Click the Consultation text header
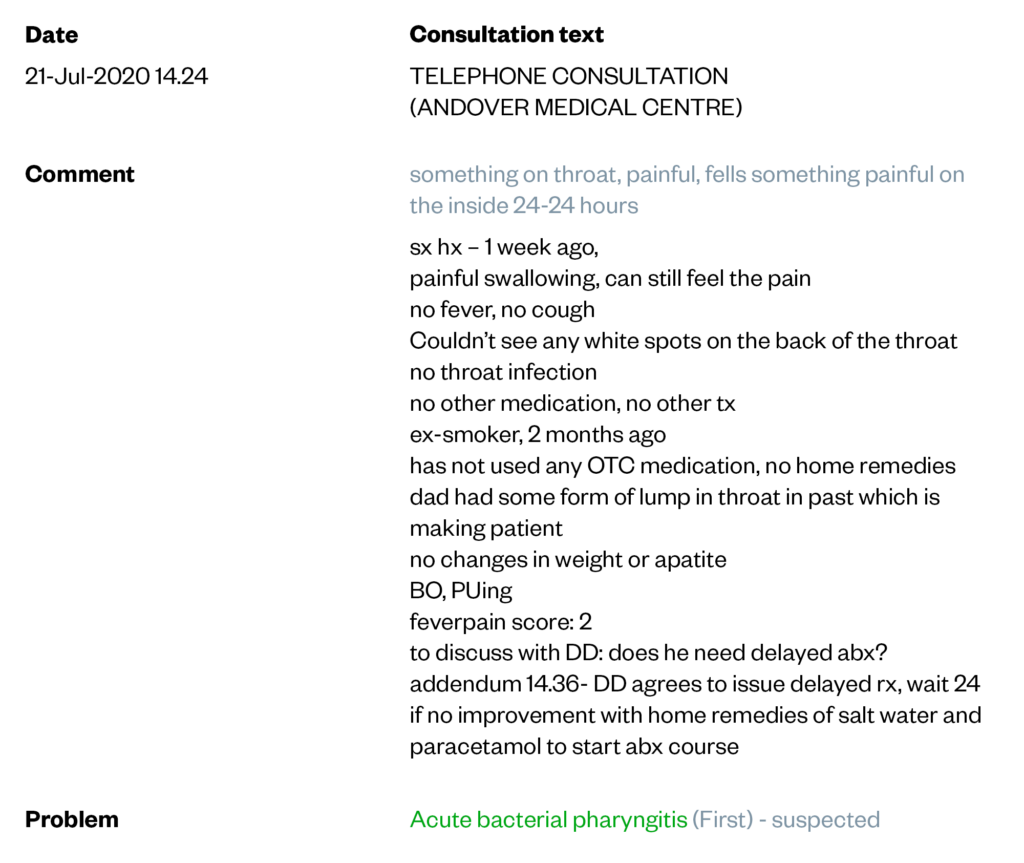 (x=506, y=35)
